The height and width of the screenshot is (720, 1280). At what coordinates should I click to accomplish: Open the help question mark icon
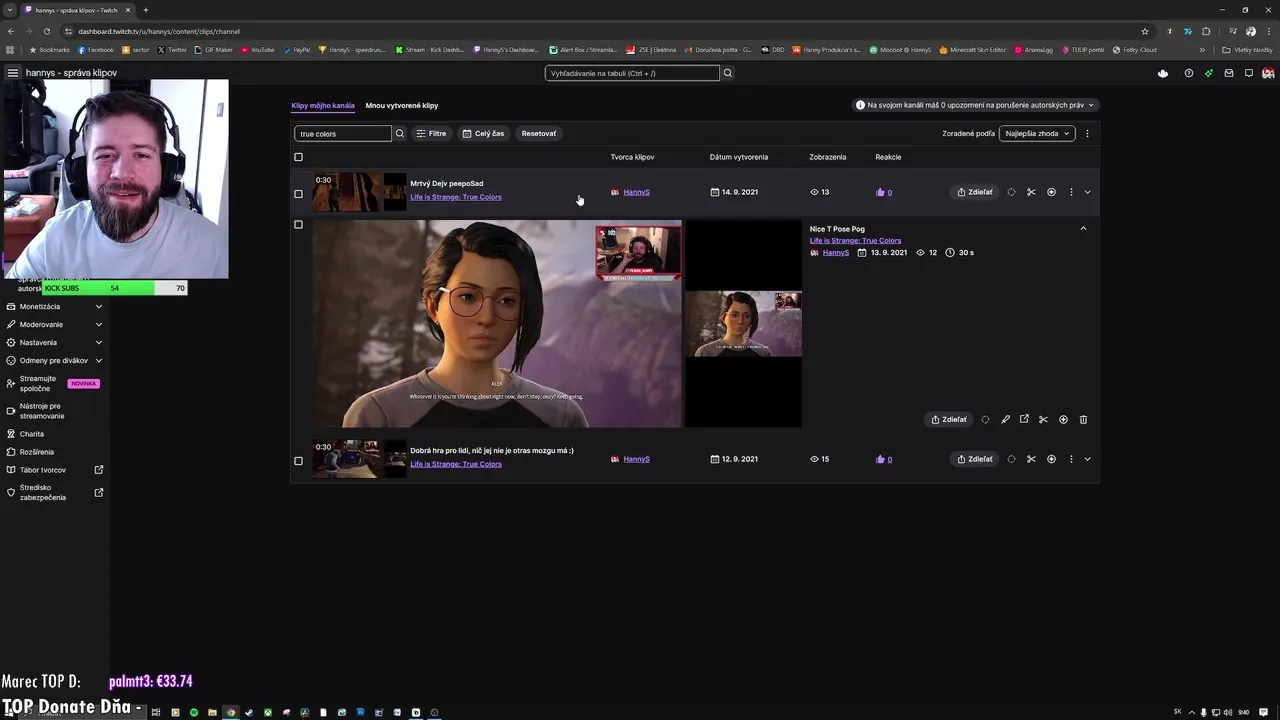click(1189, 73)
